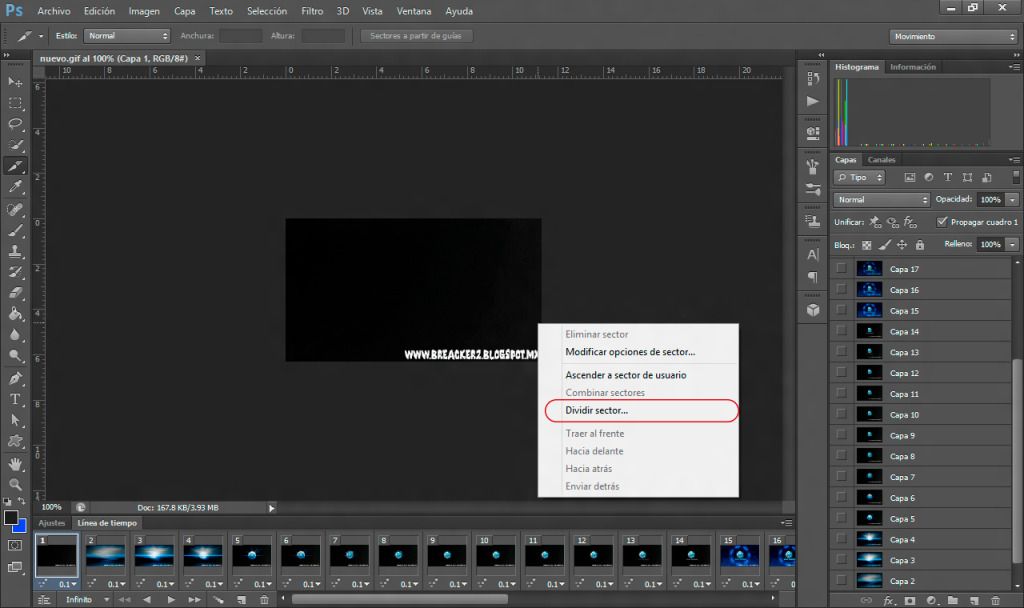Image resolution: width=1024 pixels, height=608 pixels.
Task: Select the Eyedropper tool
Action: pyautogui.click(x=15, y=187)
